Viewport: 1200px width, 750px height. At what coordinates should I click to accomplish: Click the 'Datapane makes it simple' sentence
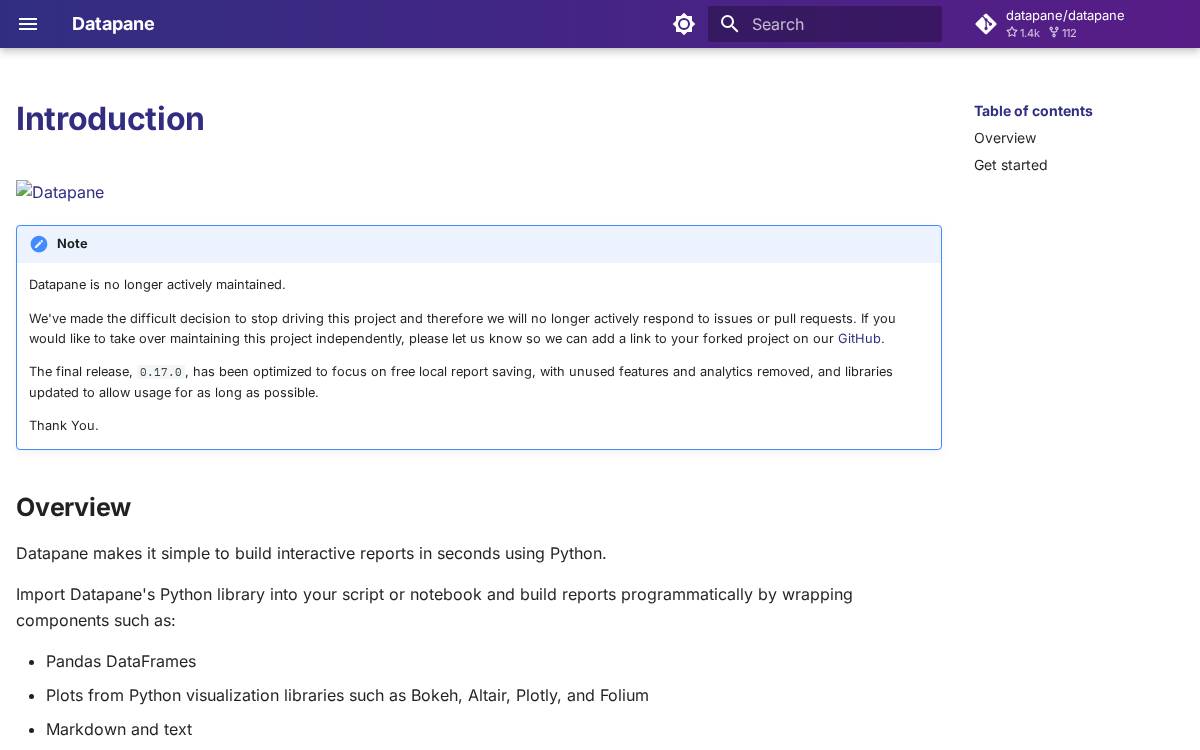coord(311,553)
